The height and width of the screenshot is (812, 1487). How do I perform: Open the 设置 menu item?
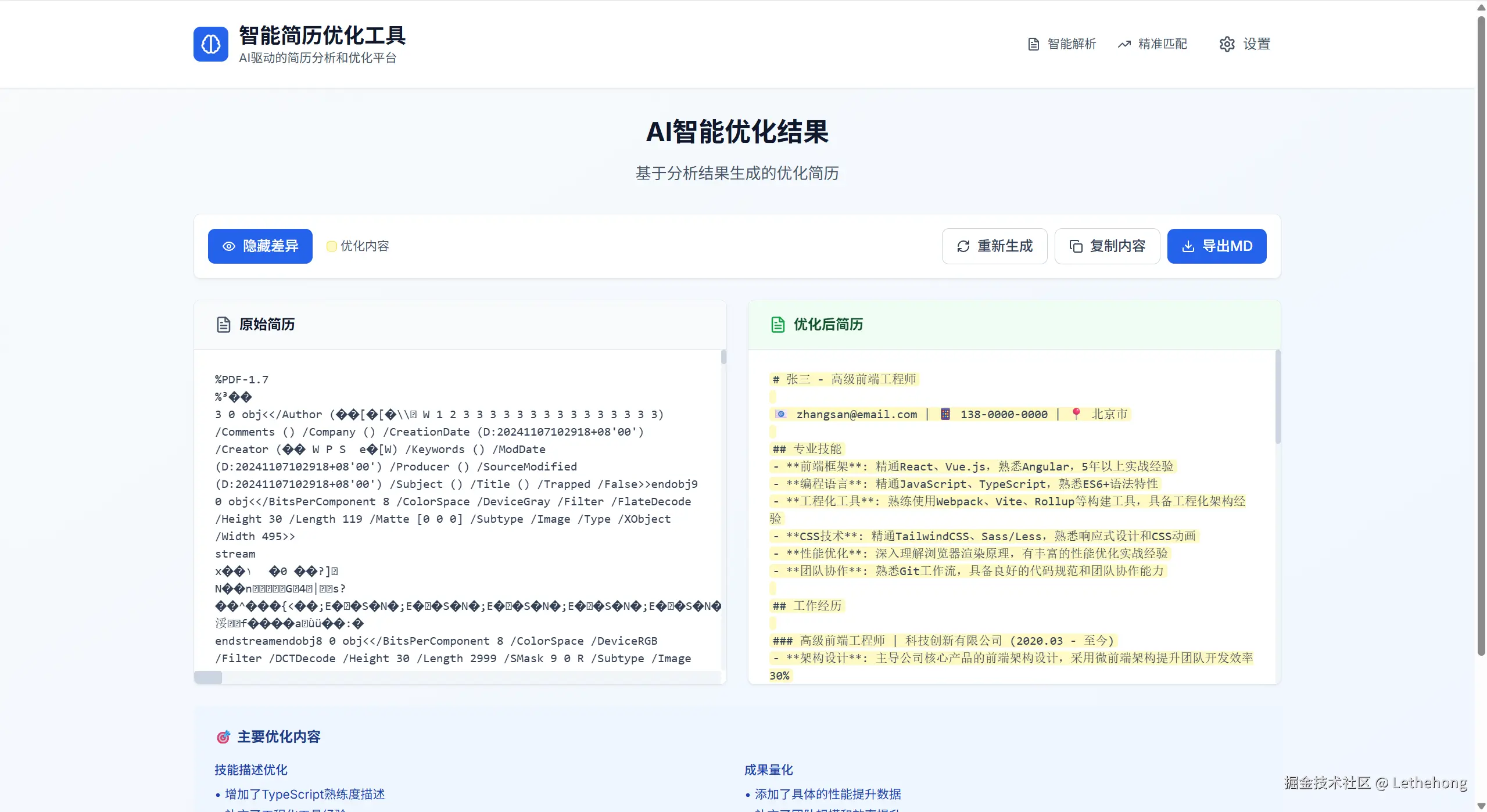(1256, 44)
